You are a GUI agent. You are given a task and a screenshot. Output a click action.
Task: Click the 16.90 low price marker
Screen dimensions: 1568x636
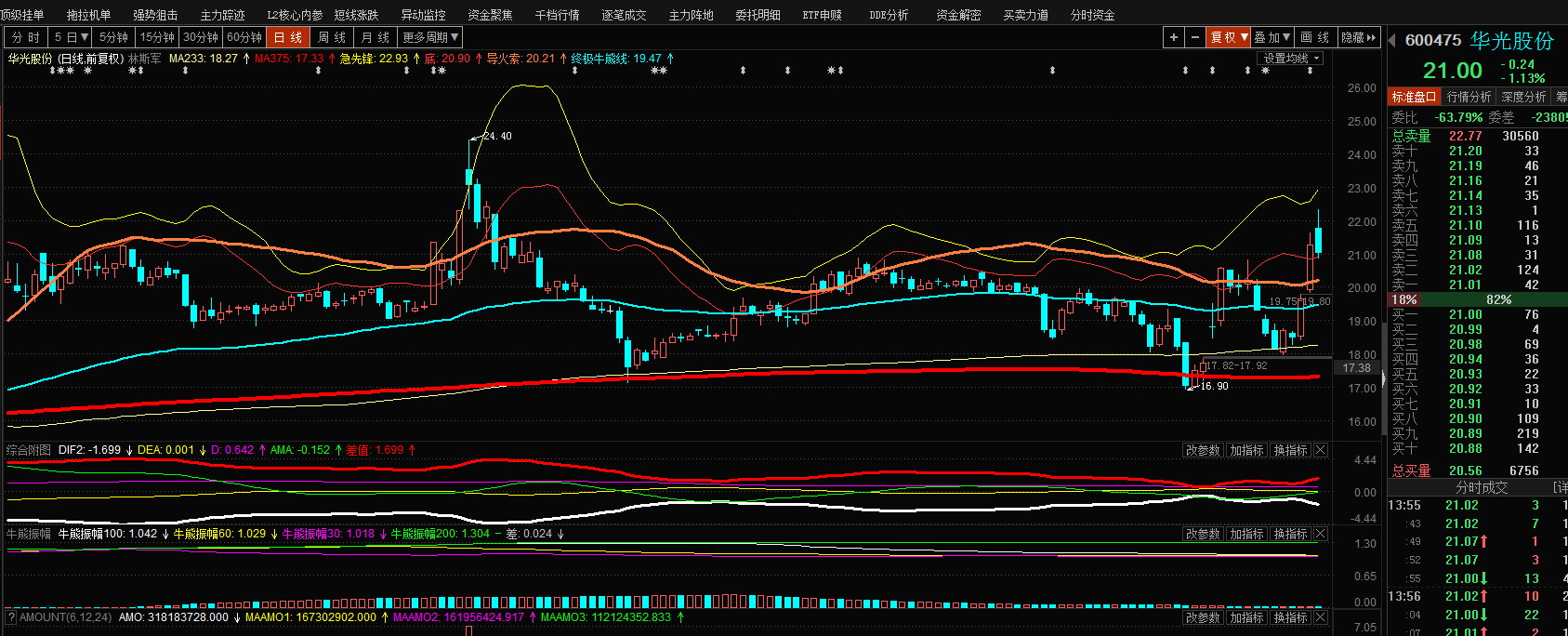(x=1214, y=386)
